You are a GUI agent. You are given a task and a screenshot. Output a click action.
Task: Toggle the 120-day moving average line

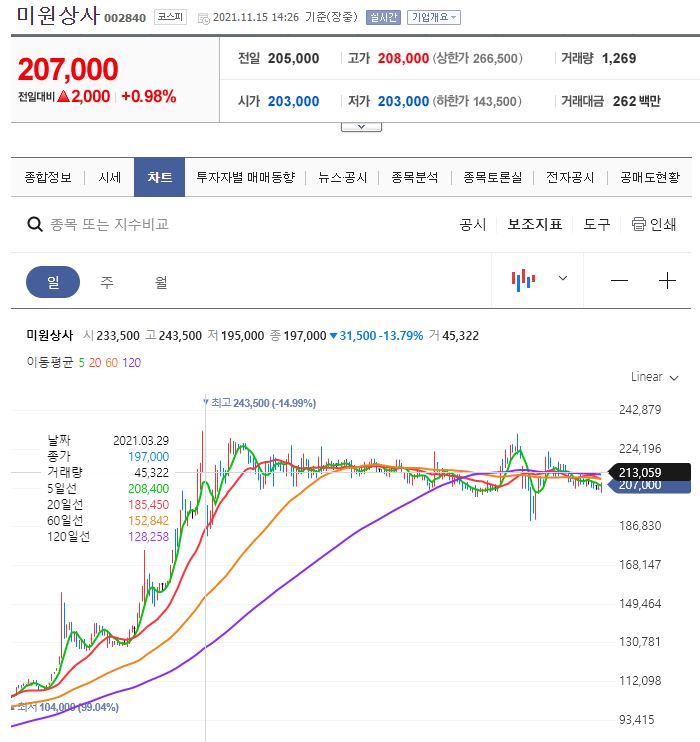(131, 362)
